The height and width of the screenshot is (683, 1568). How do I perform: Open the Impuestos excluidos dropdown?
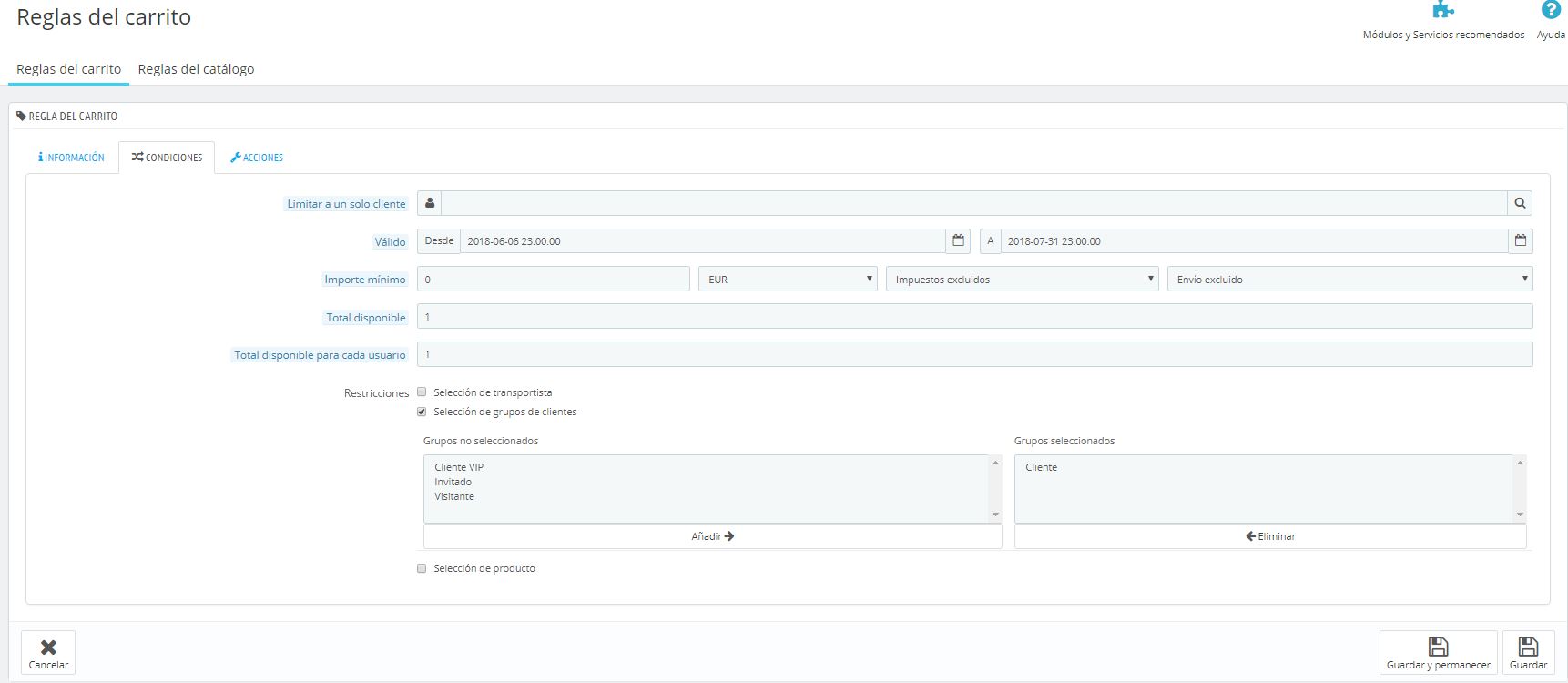click(1023, 280)
